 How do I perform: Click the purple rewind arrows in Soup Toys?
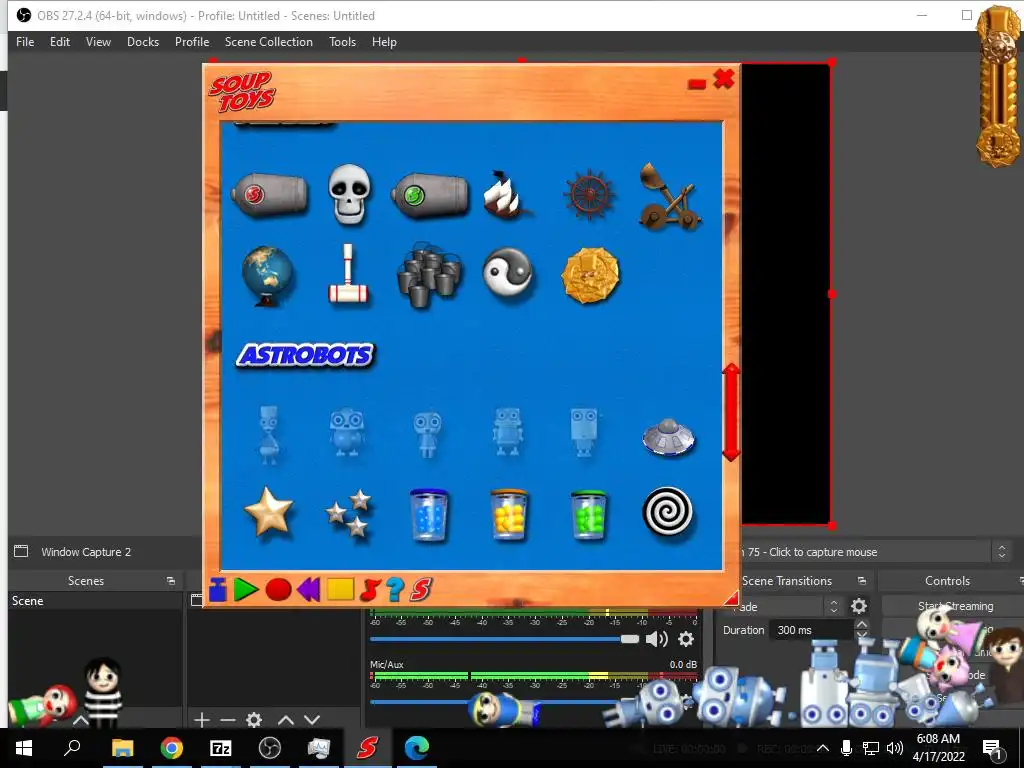pos(308,590)
